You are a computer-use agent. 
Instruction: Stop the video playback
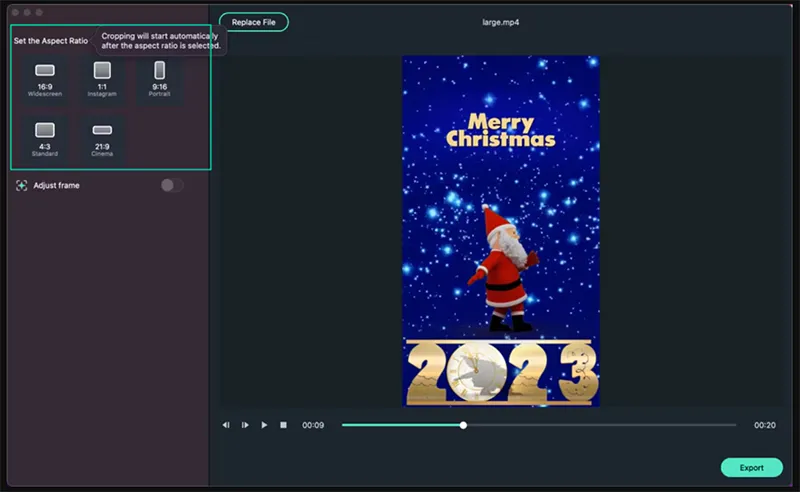(283, 425)
